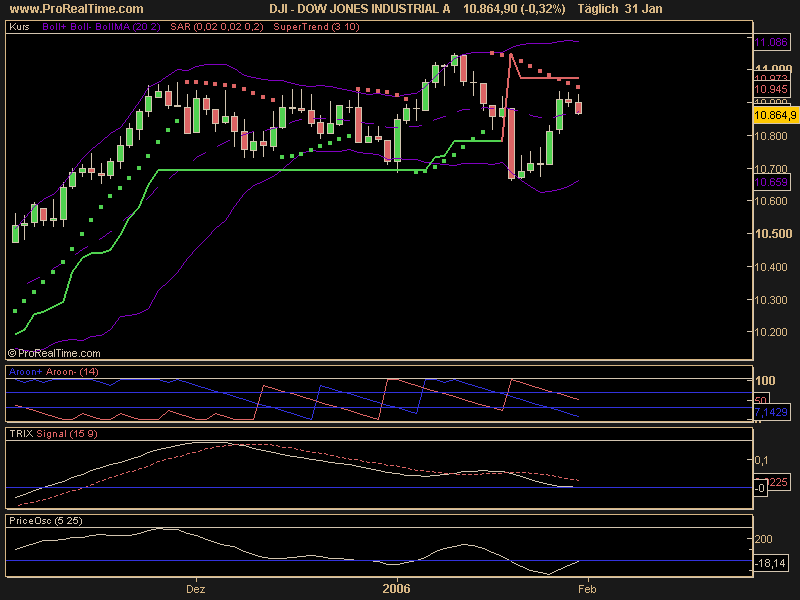The height and width of the screenshot is (600, 800).
Task: Click the www.ProRealTime.com header link
Action: tap(77, 9)
